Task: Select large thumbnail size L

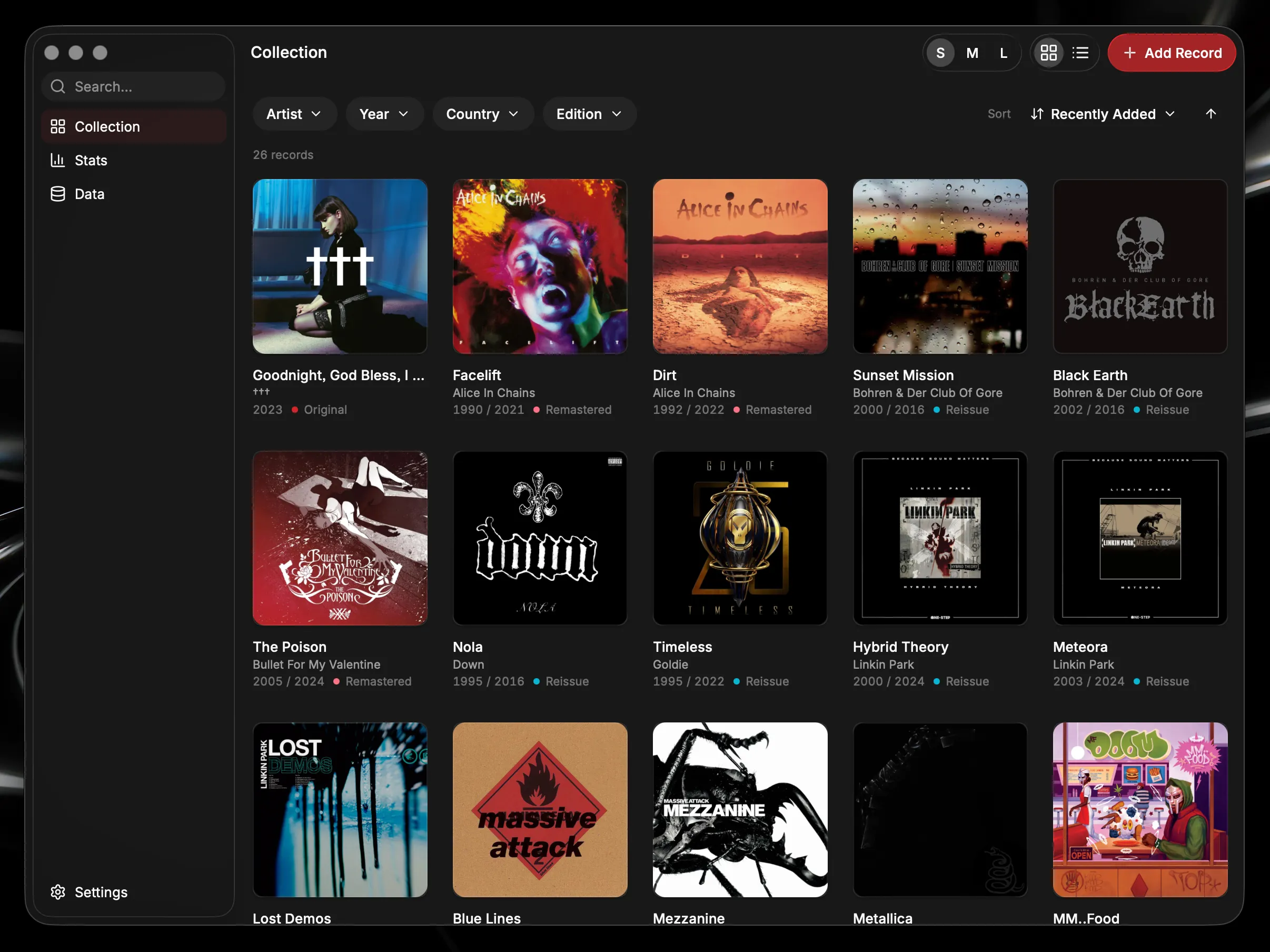Action: pos(1004,53)
